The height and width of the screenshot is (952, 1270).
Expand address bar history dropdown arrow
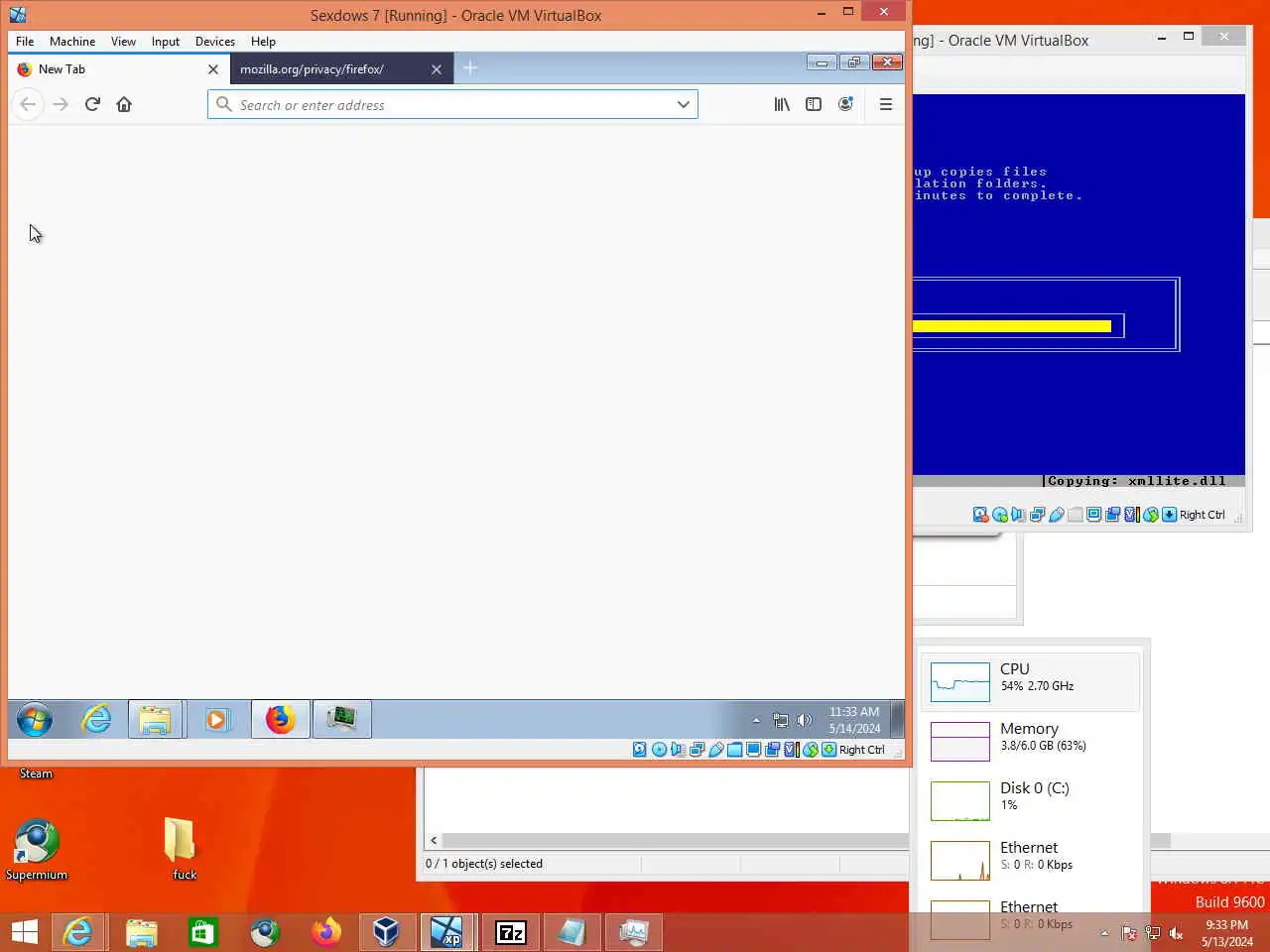[x=683, y=104]
